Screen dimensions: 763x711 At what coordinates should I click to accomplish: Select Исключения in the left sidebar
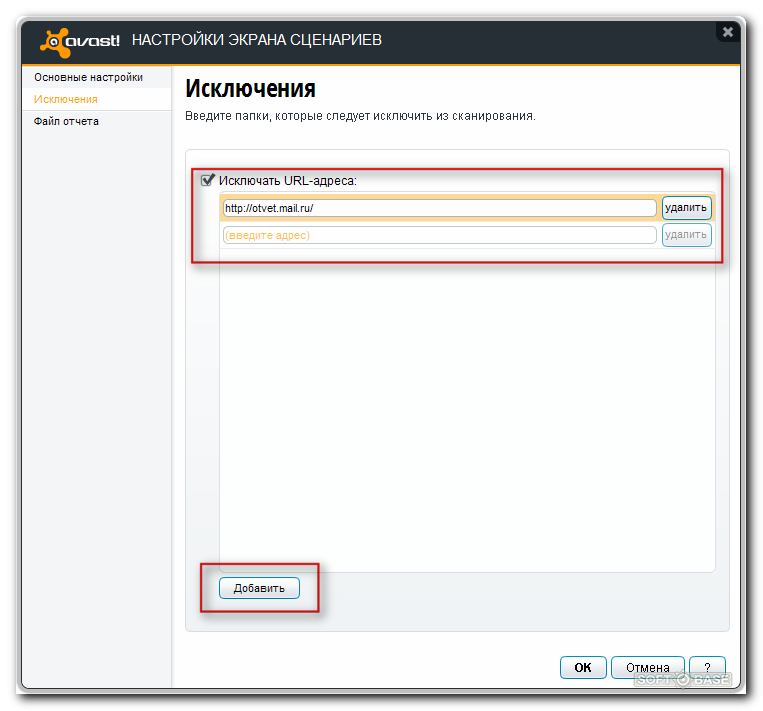(x=66, y=99)
